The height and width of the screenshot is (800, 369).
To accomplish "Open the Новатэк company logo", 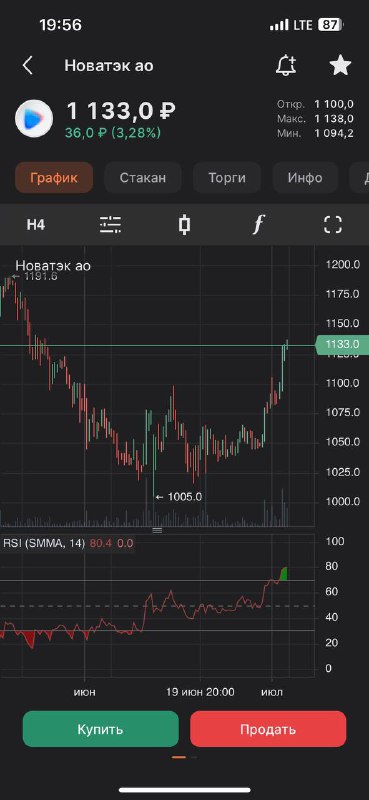I will pyautogui.click(x=34, y=118).
